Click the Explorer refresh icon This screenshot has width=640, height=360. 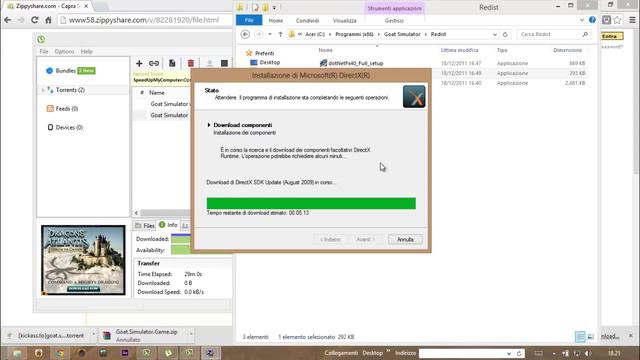[x=505, y=35]
